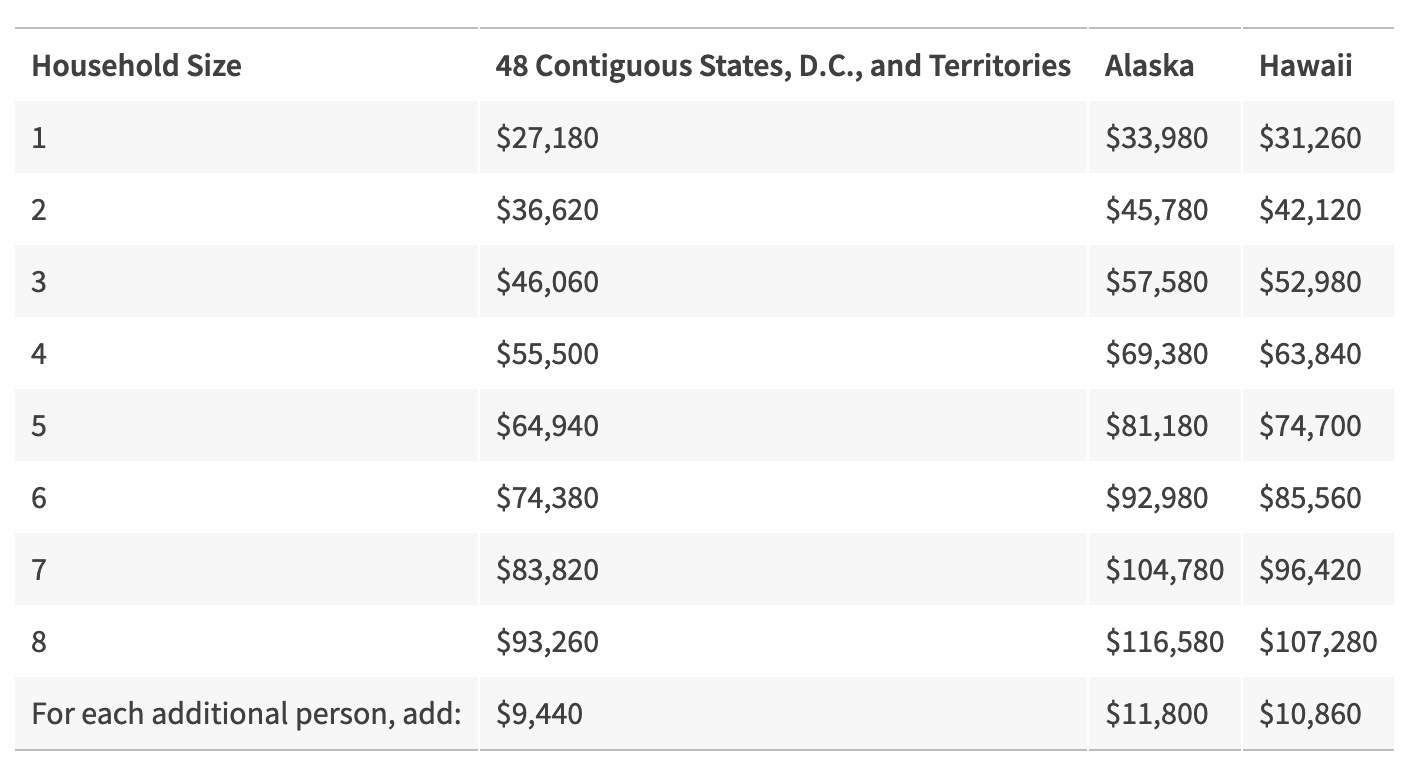The width and height of the screenshot is (1414, 776).
Task: Select the $27,180 cell
Action: 547,137
